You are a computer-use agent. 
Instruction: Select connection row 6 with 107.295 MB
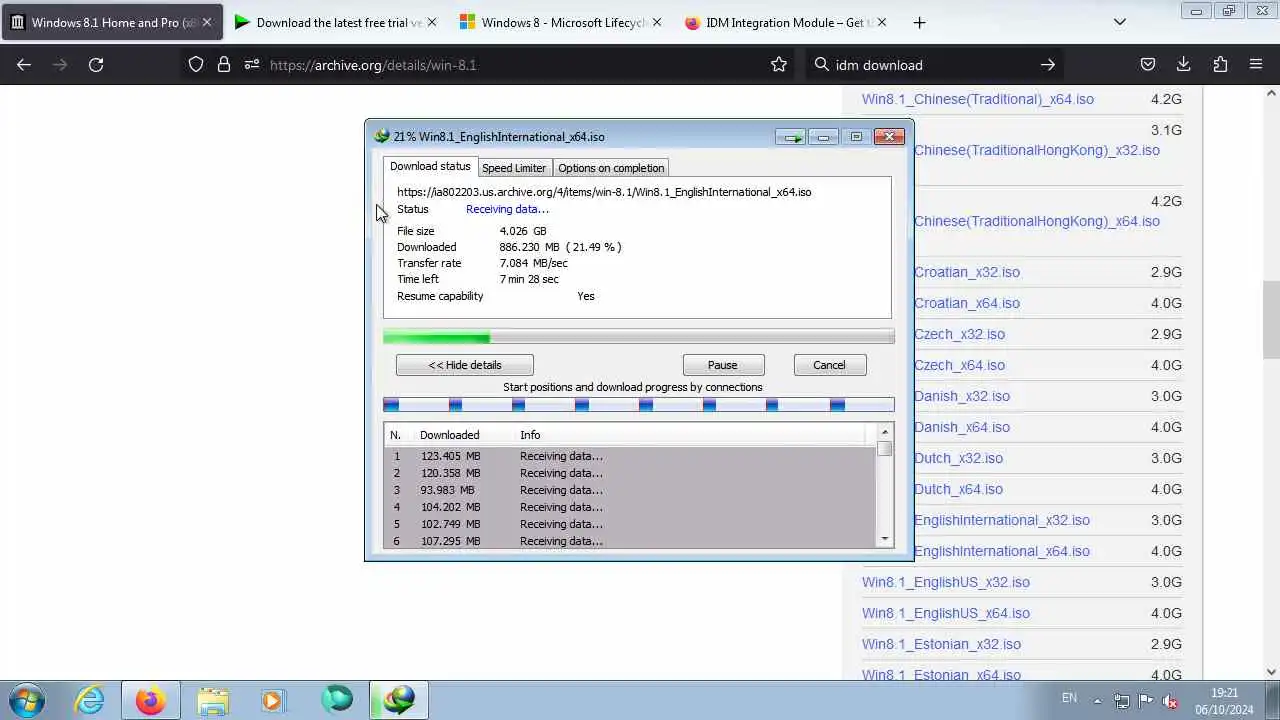point(629,541)
